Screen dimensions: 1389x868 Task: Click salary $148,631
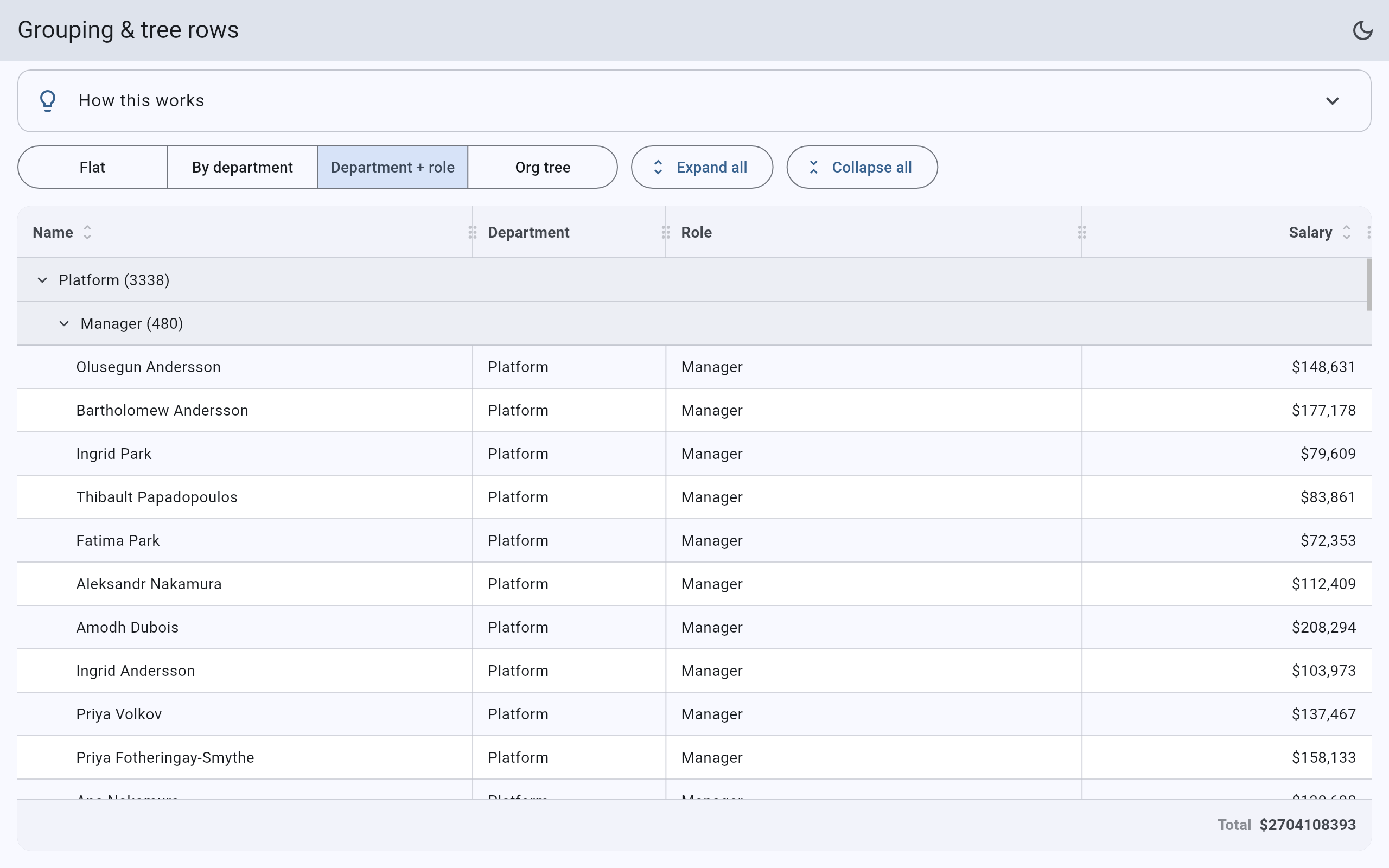click(1323, 367)
